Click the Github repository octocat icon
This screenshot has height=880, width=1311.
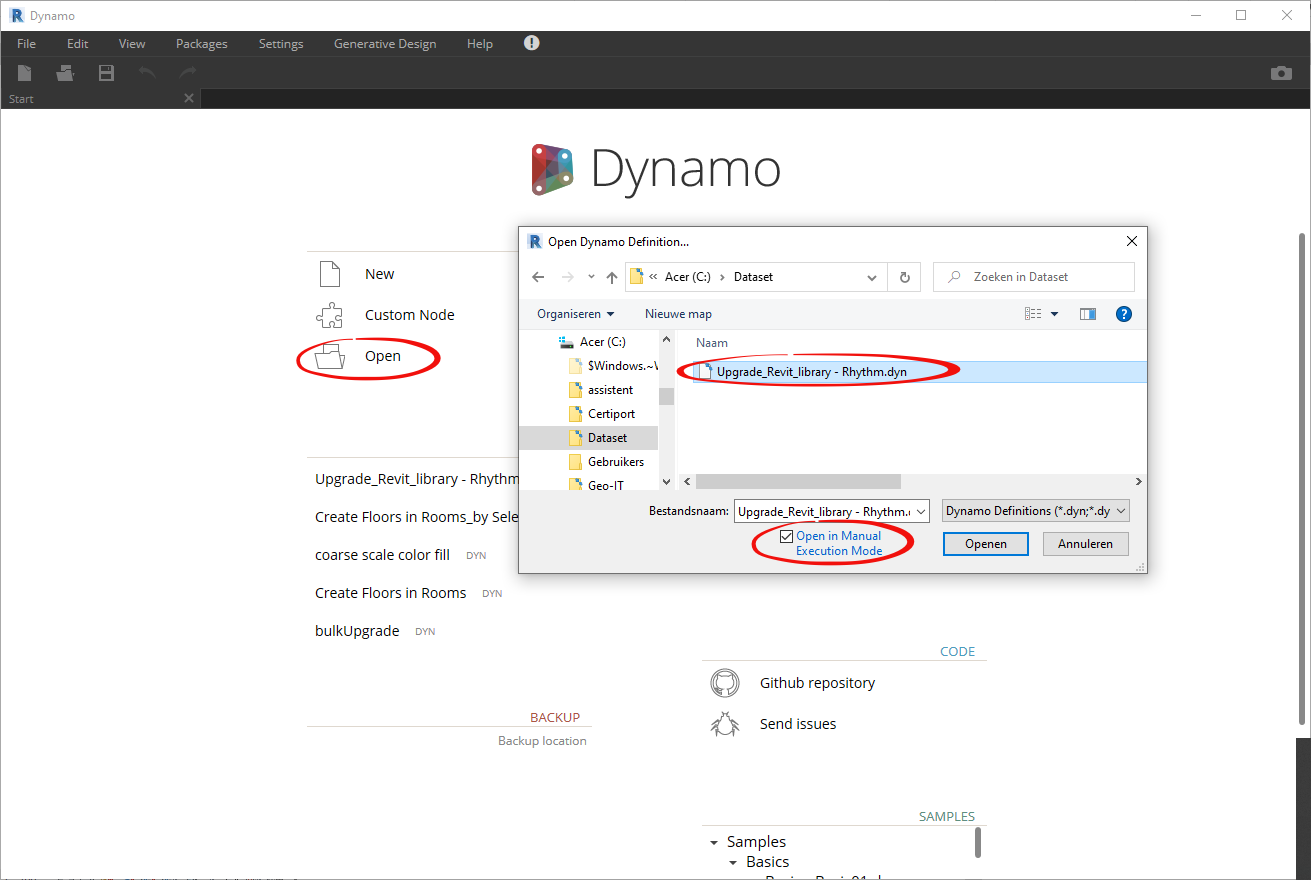click(725, 683)
